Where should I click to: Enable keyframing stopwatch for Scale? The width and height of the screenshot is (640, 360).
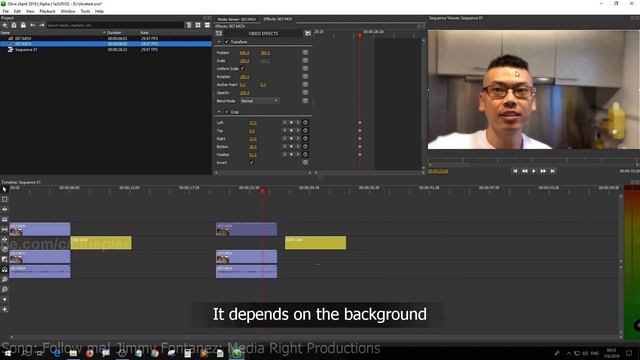(x=305, y=60)
